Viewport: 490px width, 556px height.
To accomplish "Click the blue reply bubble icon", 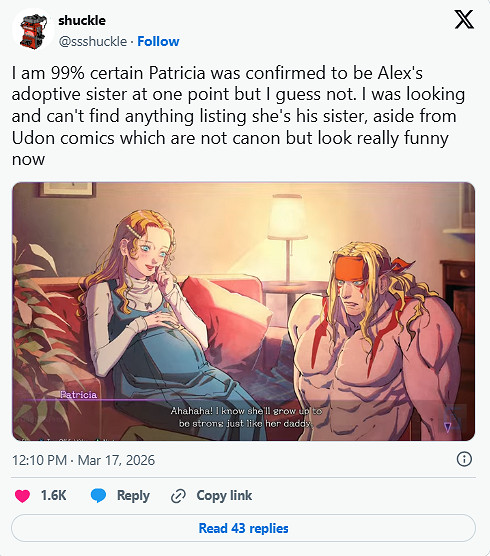I will (x=98, y=496).
